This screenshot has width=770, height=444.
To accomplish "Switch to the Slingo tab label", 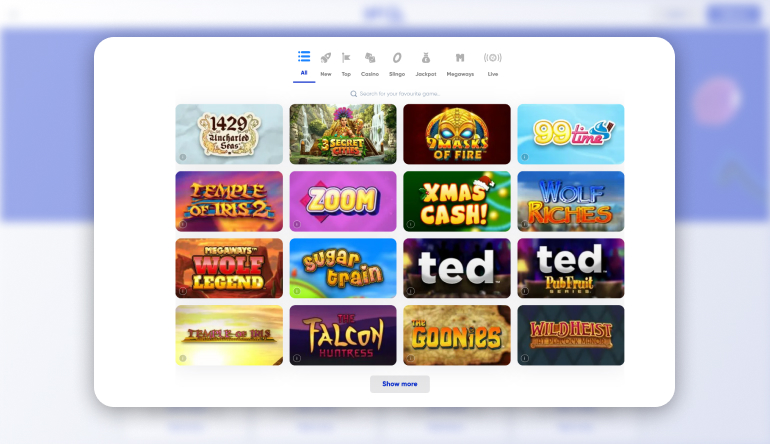I will pos(397,74).
